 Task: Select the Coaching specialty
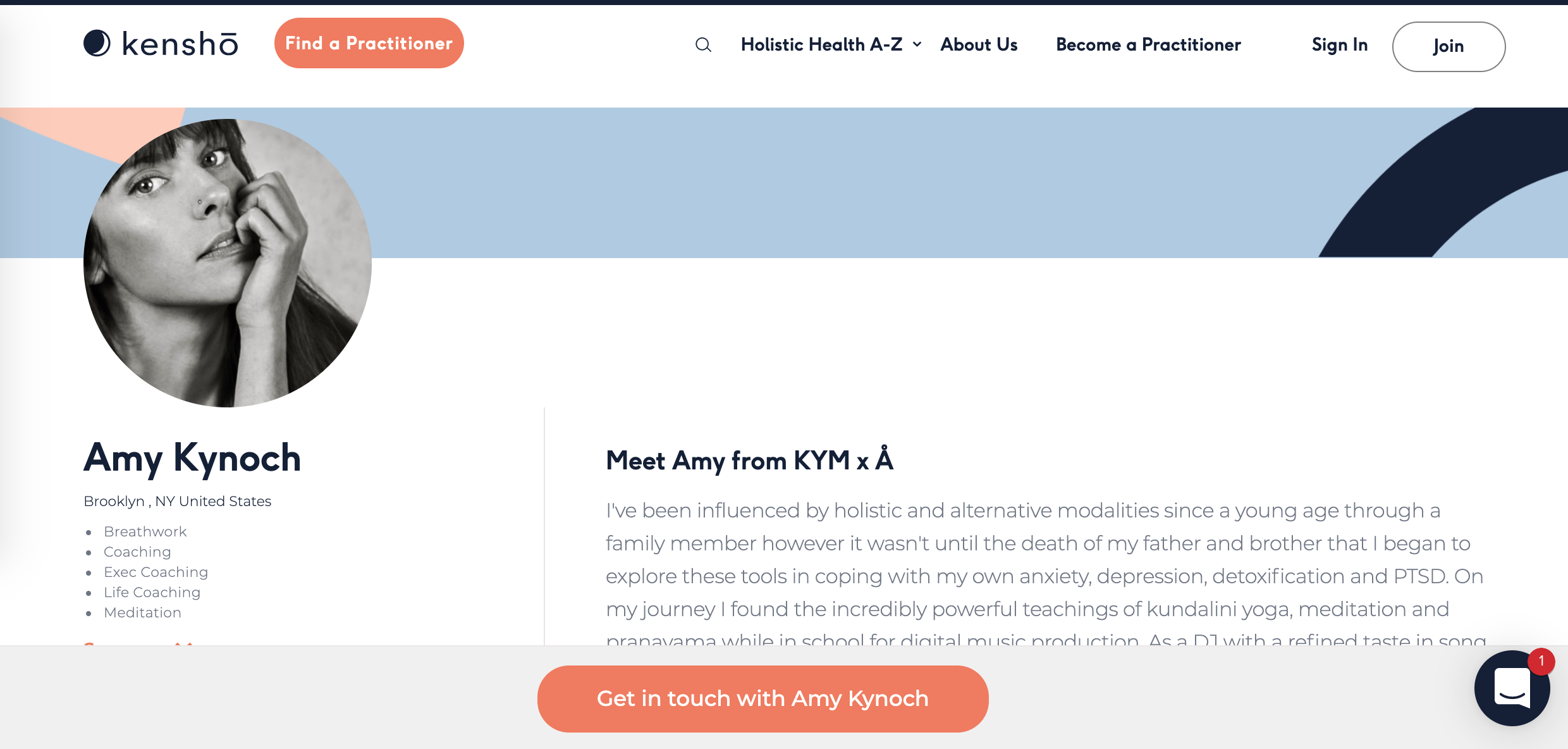coord(137,552)
